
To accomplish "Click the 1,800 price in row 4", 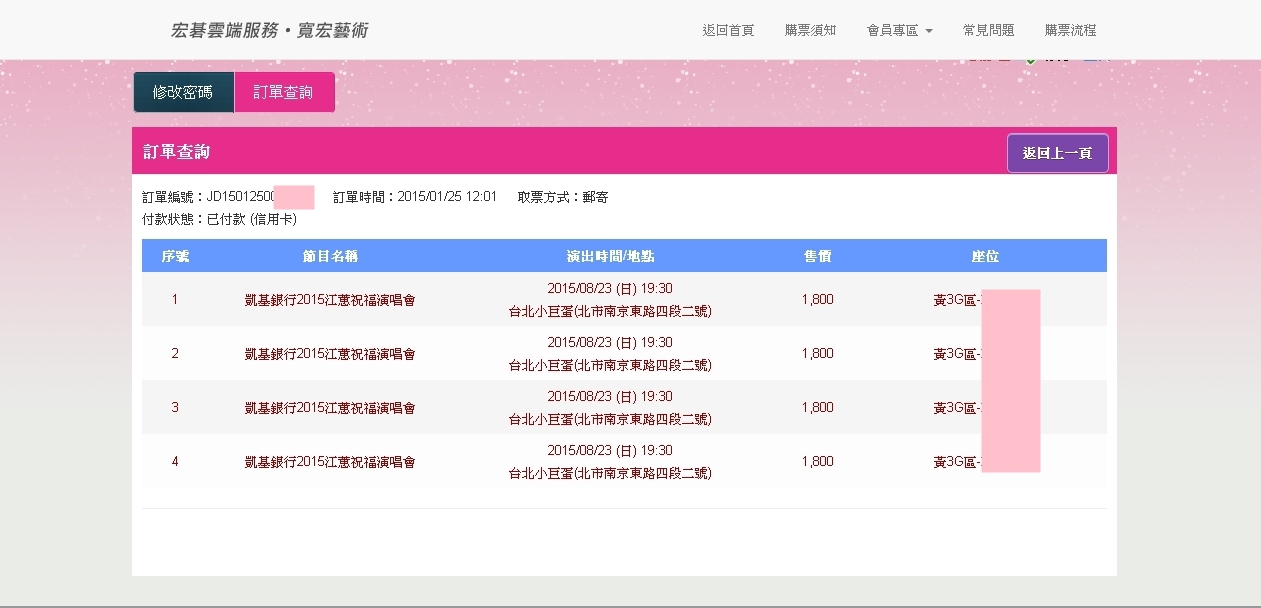I will coord(817,461).
